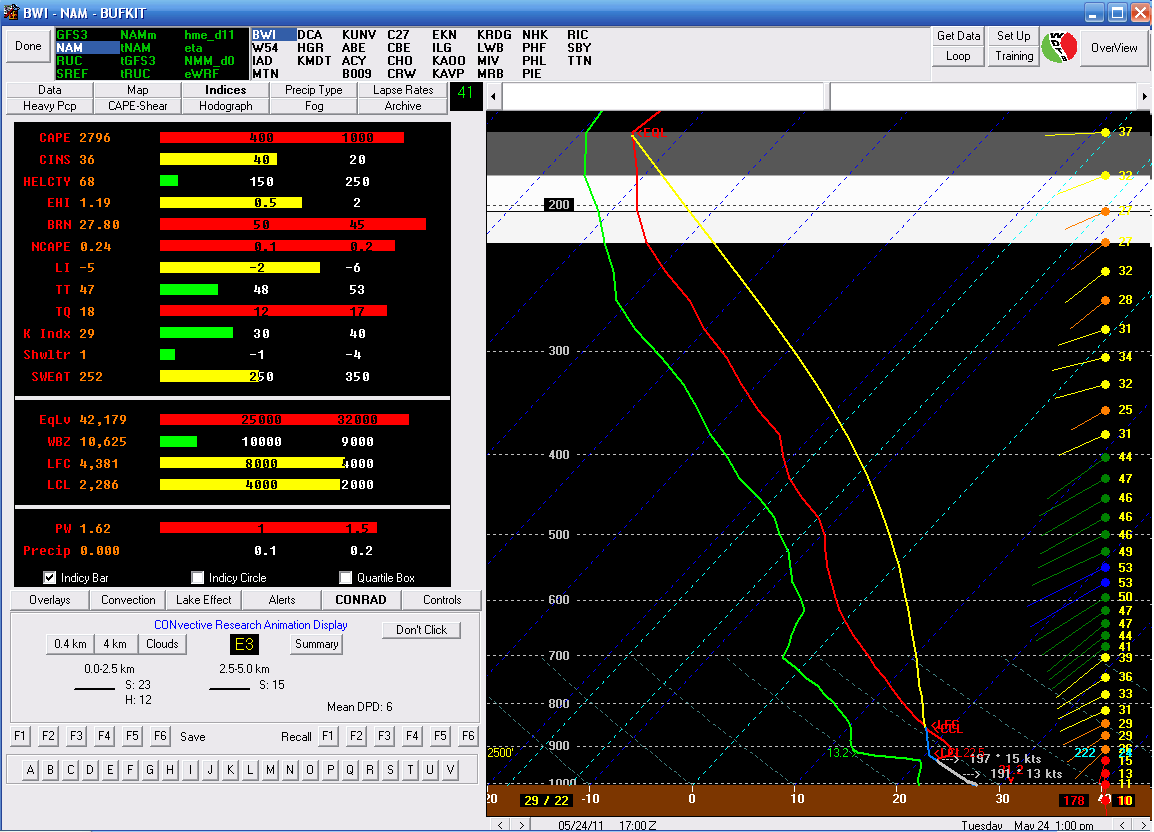This screenshot has width=1154, height=832.
Task: Open the OverView button
Action: [x=1114, y=48]
